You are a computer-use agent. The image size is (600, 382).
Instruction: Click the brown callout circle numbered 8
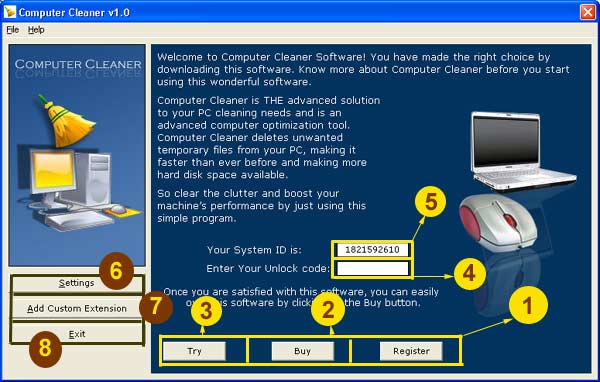point(45,349)
